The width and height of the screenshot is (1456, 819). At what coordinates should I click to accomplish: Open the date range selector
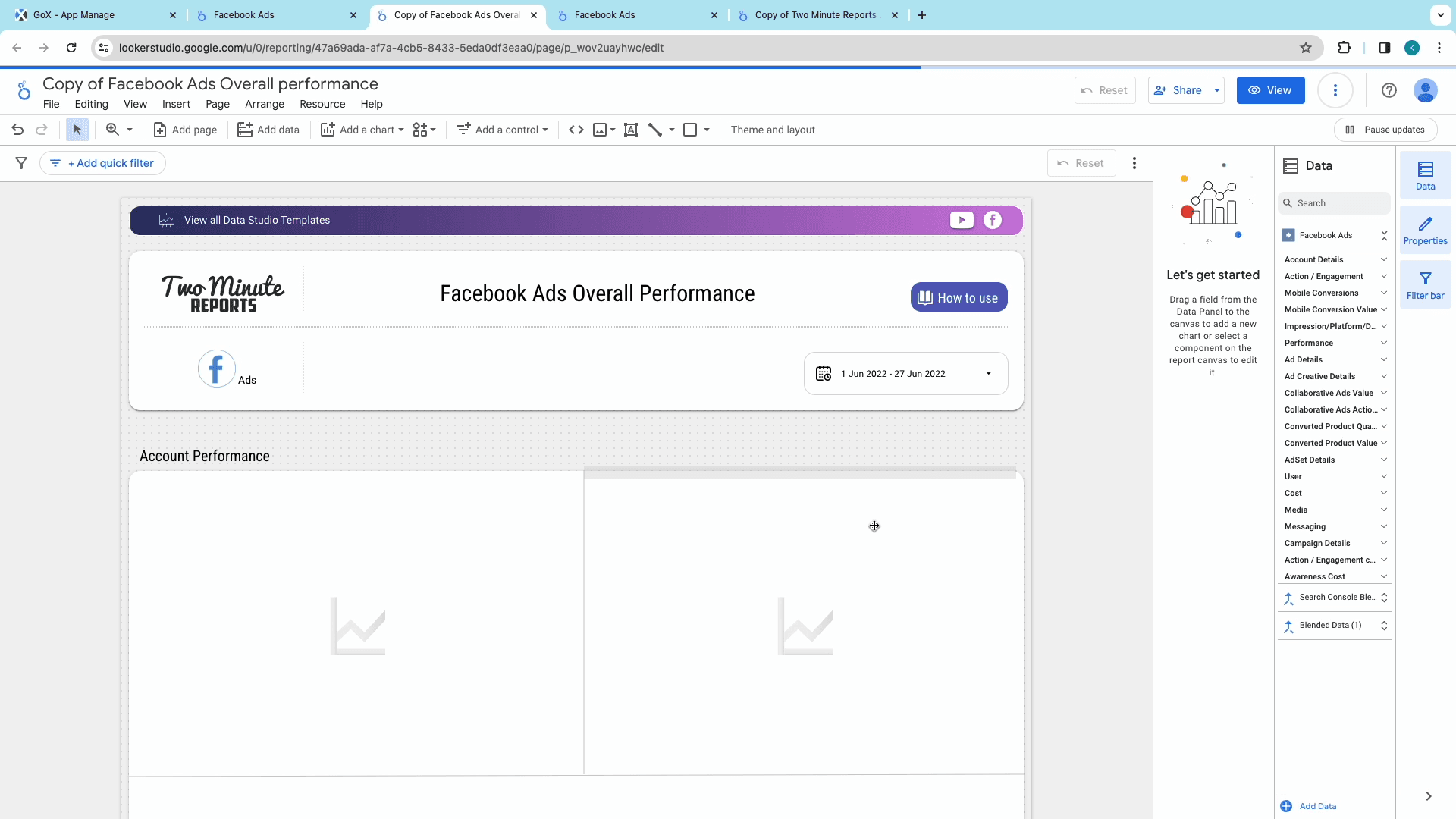[906, 374]
